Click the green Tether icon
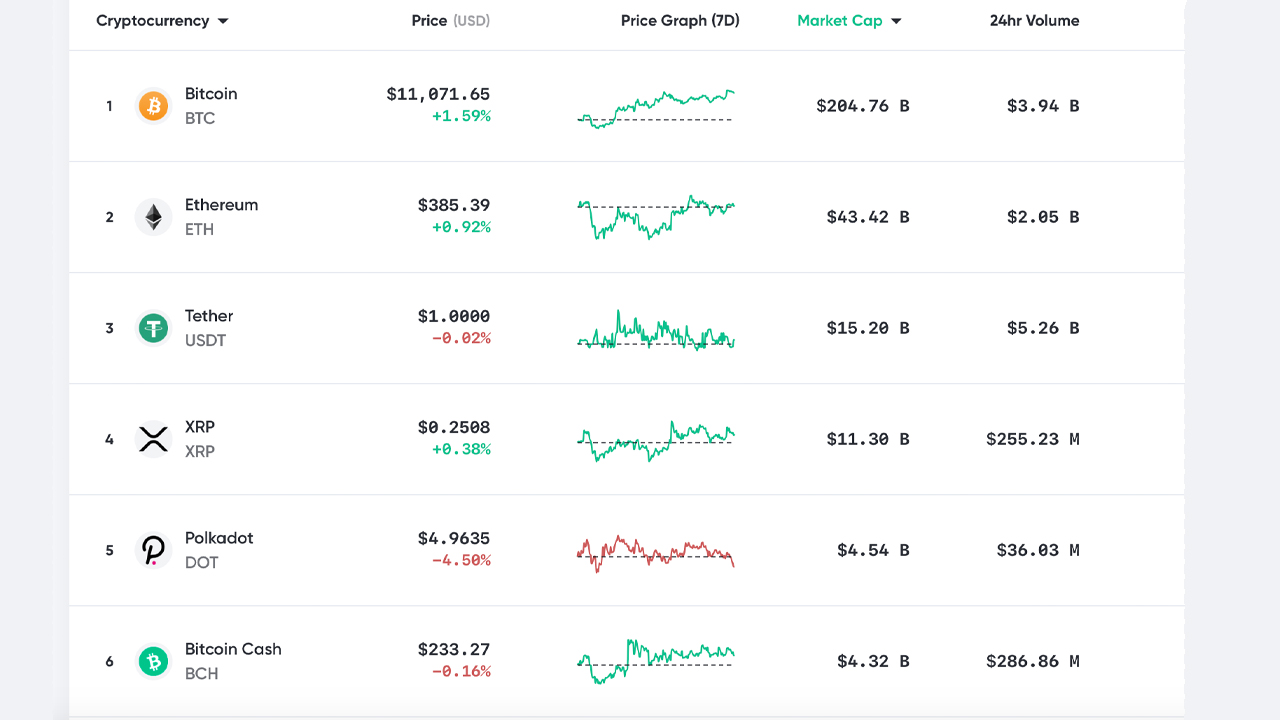Image resolution: width=1280 pixels, height=720 pixels. coord(153,328)
